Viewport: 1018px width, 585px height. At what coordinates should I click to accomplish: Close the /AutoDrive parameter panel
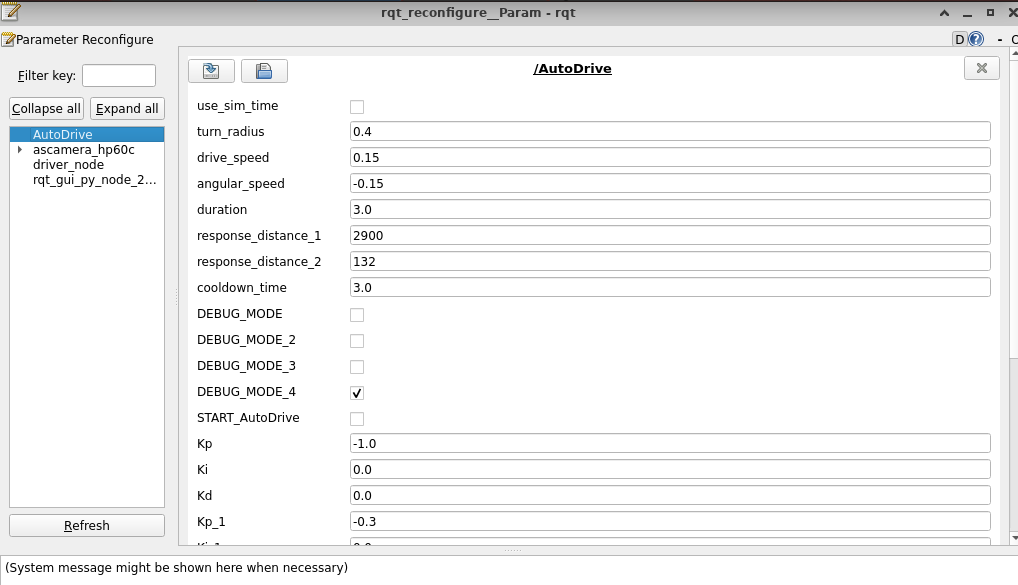click(x=981, y=68)
